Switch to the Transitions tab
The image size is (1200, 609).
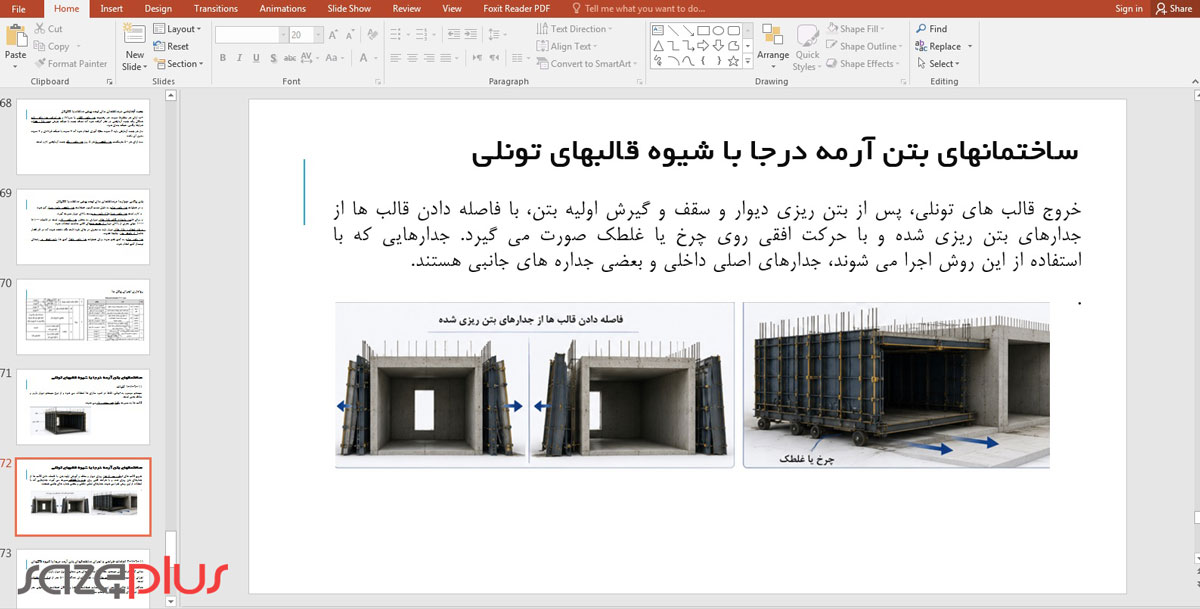[x=216, y=8]
